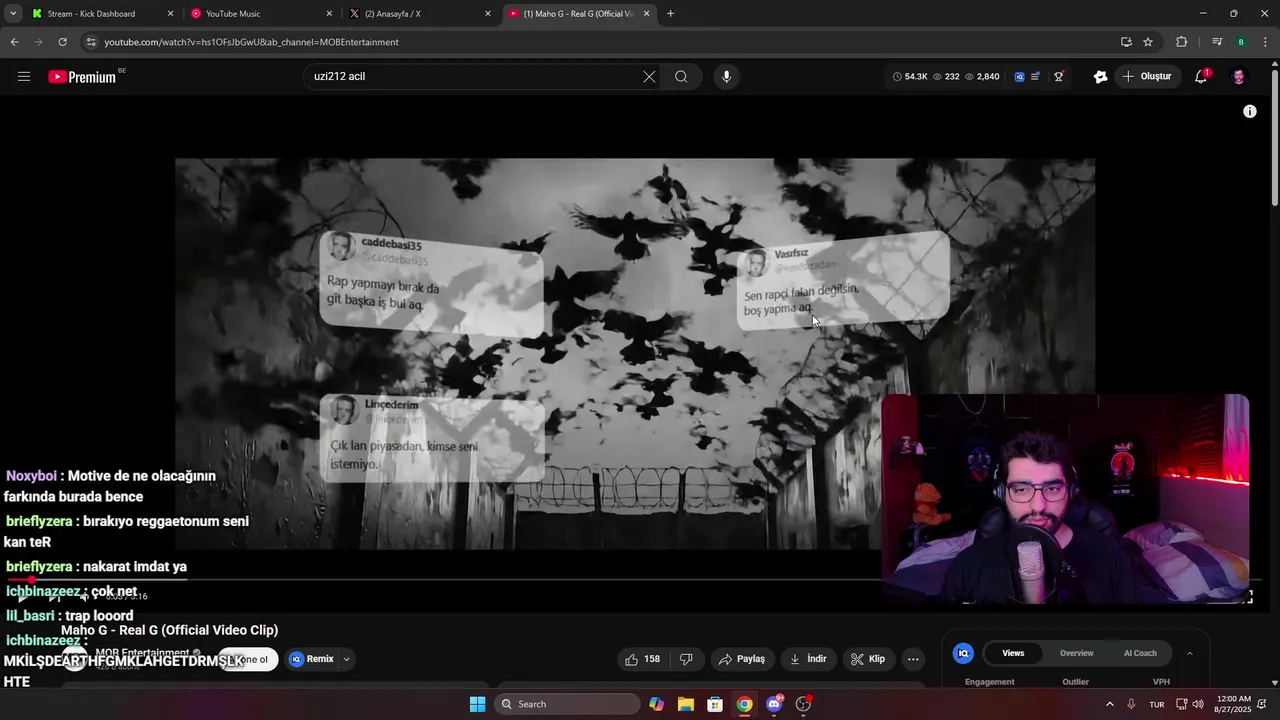Open the YouTube guide hamburger menu
This screenshot has width=1280, height=720.
24,76
